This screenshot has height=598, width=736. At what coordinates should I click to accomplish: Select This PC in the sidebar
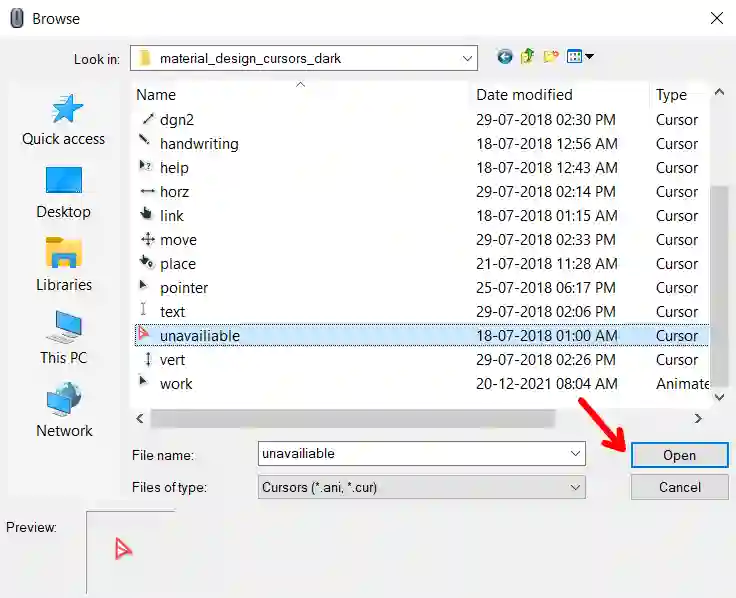[64, 337]
